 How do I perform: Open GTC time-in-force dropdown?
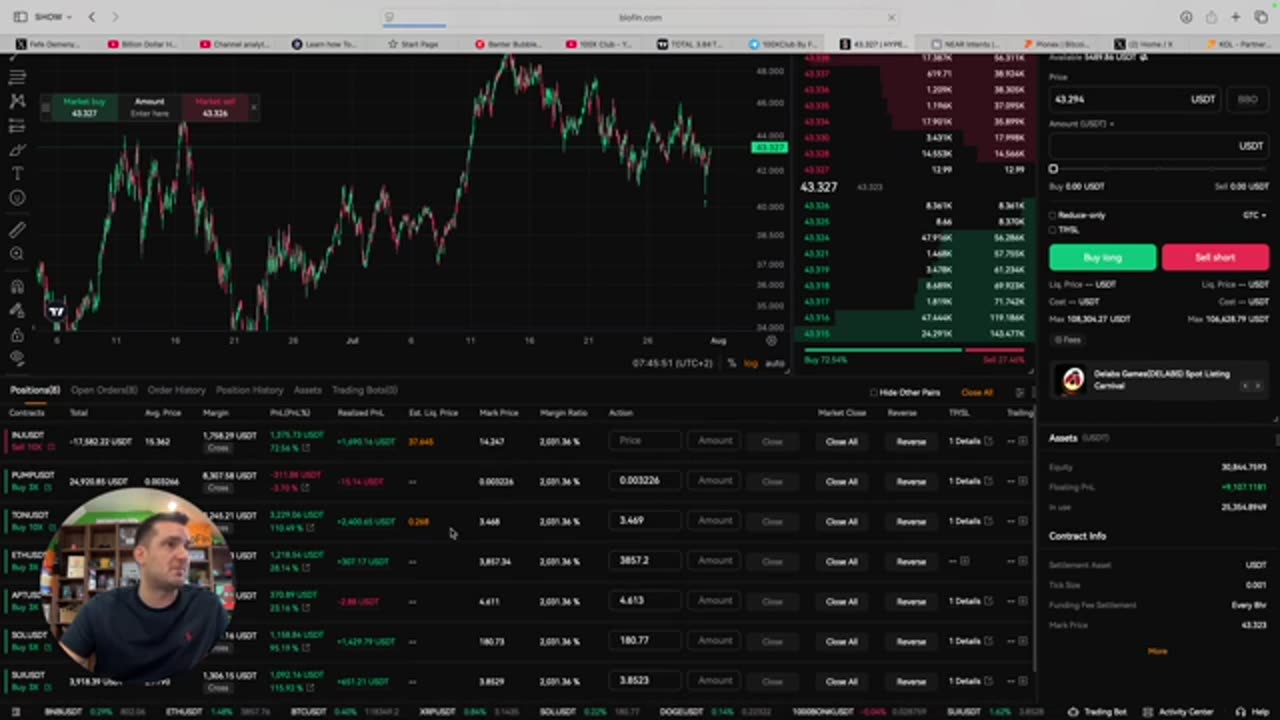1255,215
